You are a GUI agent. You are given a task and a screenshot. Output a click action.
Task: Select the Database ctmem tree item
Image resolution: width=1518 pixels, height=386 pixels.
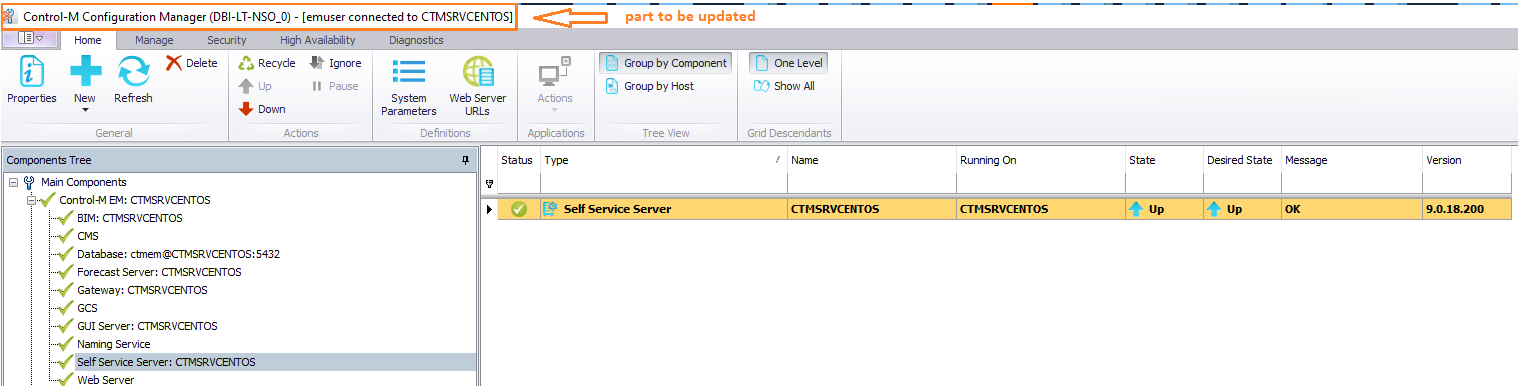coord(178,254)
